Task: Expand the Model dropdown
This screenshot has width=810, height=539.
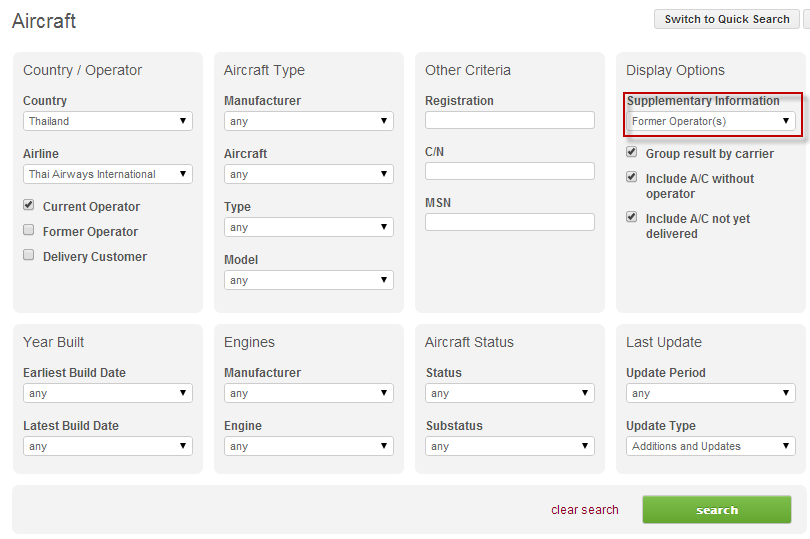Action: (308, 280)
